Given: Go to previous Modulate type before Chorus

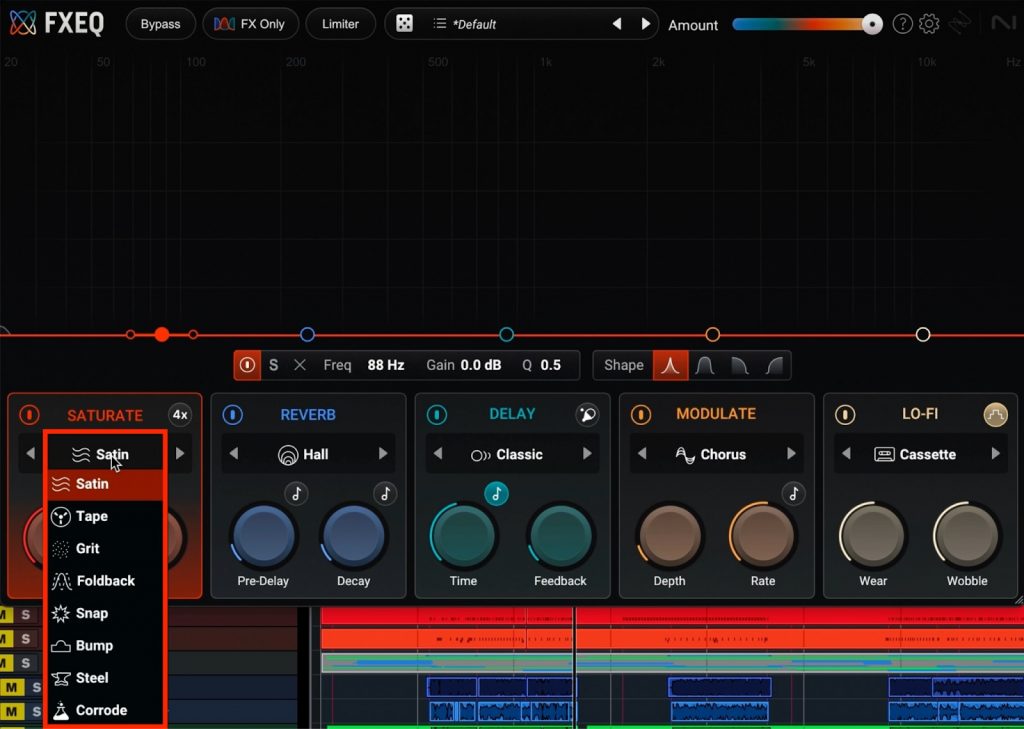Looking at the screenshot, I should 641,454.
